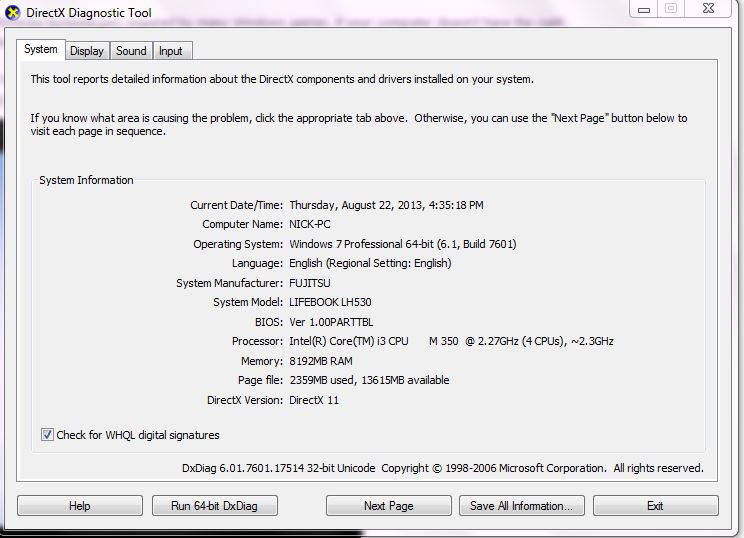Image resolution: width=744 pixels, height=538 pixels.
Task: Click the 'DirectX Diagnostic Tool' window title text
Action: tap(89, 13)
